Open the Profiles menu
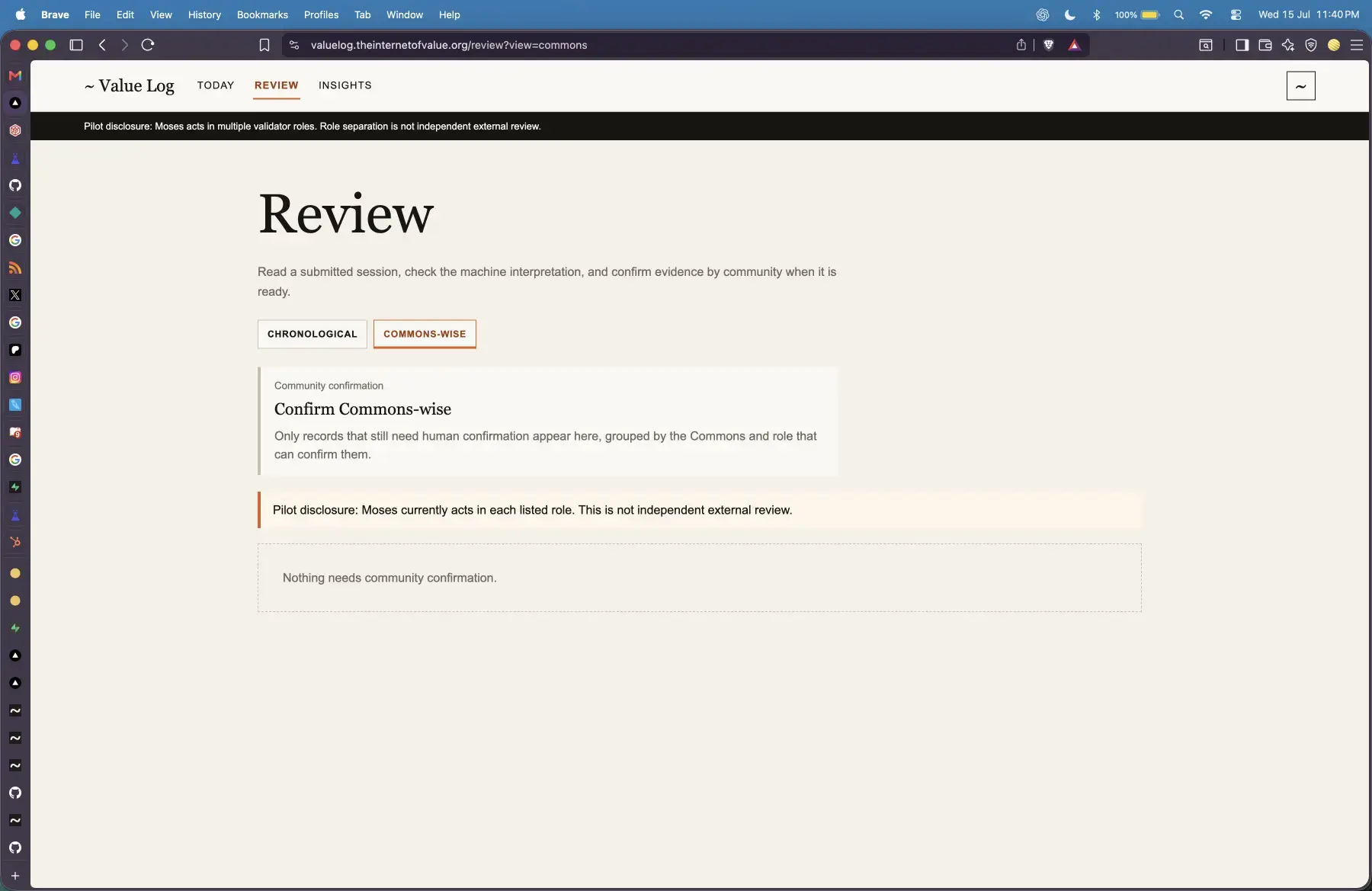Viewport: 1372px width, 891px height. (x=321, y=14)
